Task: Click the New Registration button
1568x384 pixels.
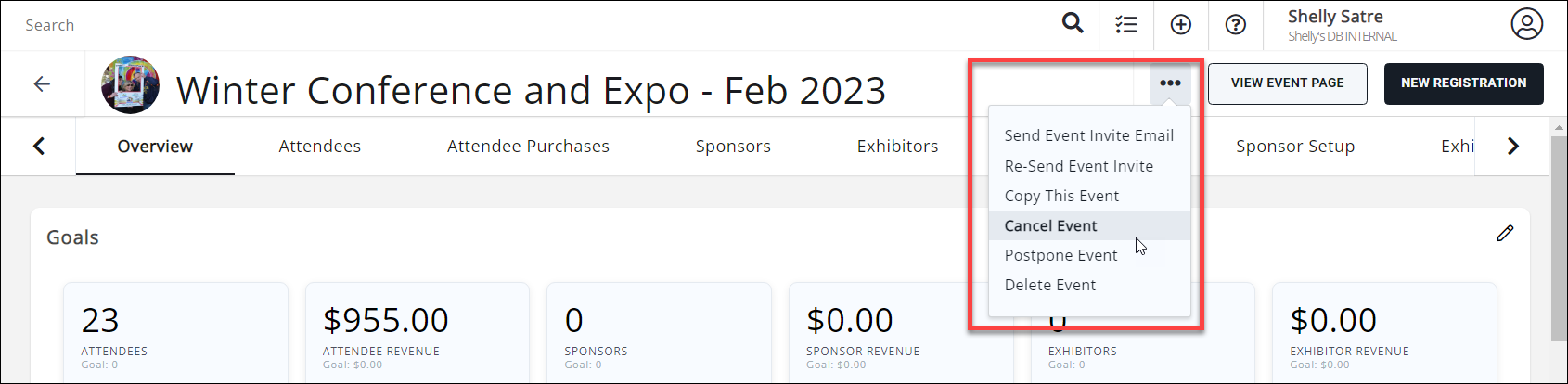Action: pyautogui.click(x=1463, y=83)
